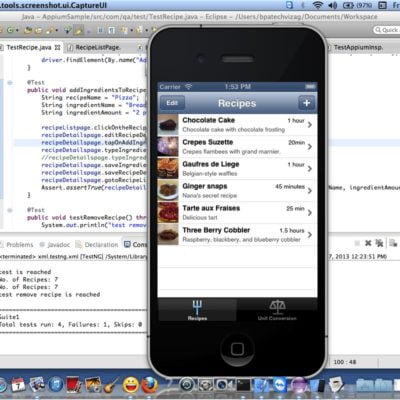Open Firefox from the Dock
Screen dimensions: 400x400
pyautogui.click(x=150, y=385)
